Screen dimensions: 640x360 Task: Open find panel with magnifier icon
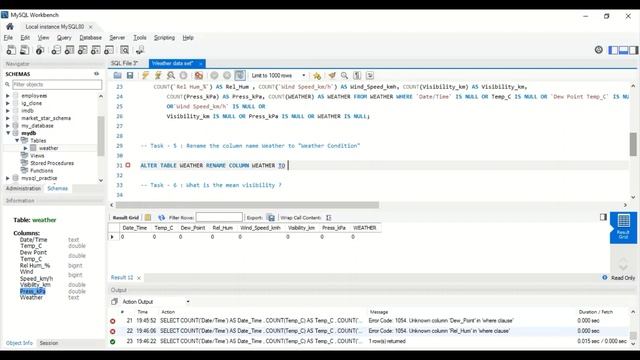344,76
